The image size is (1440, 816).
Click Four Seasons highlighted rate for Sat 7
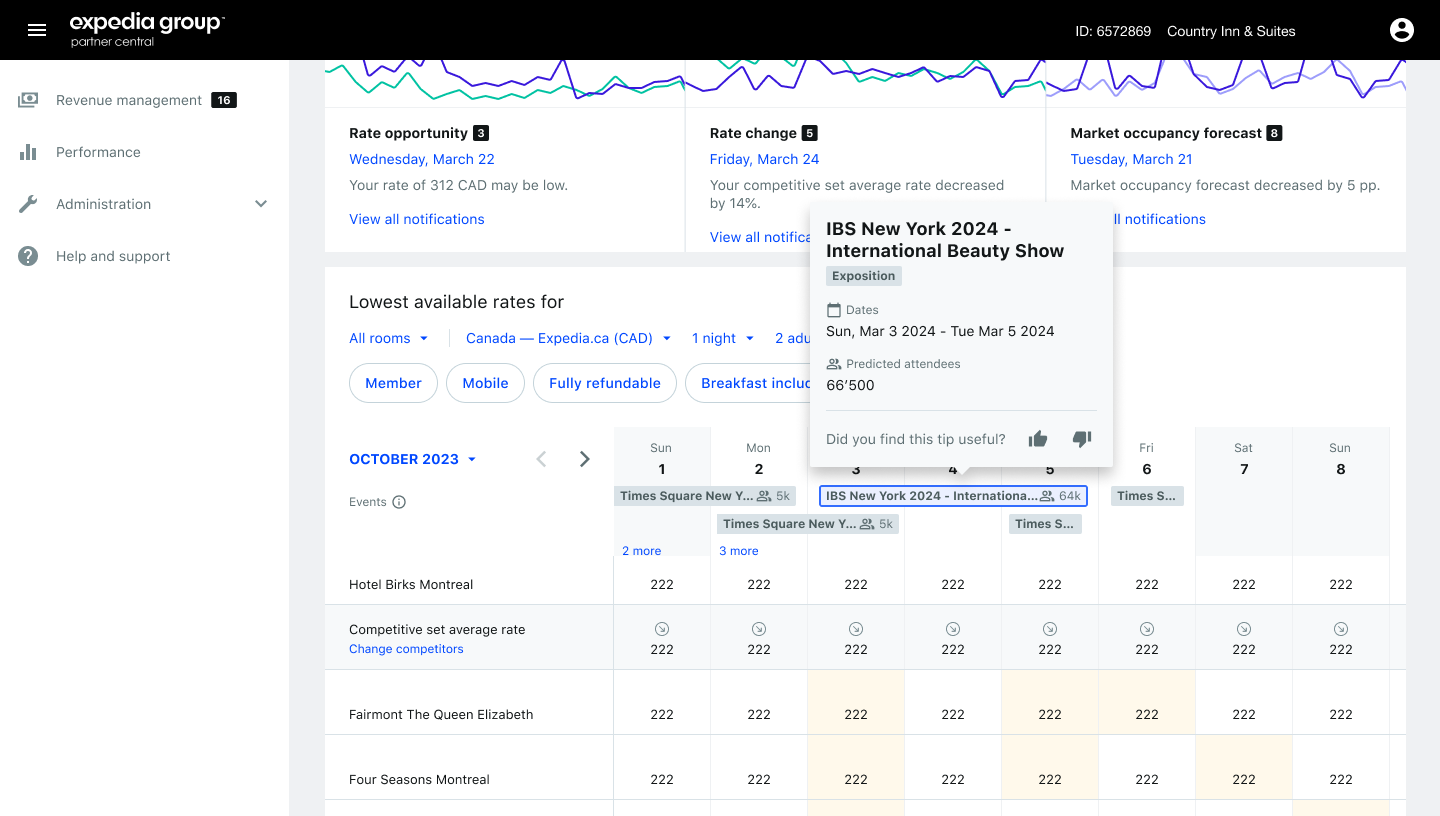(1244, 779)
